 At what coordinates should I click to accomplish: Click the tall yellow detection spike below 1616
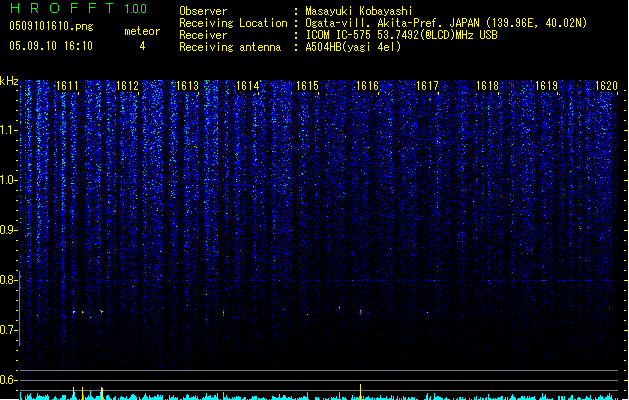point(361,392)
